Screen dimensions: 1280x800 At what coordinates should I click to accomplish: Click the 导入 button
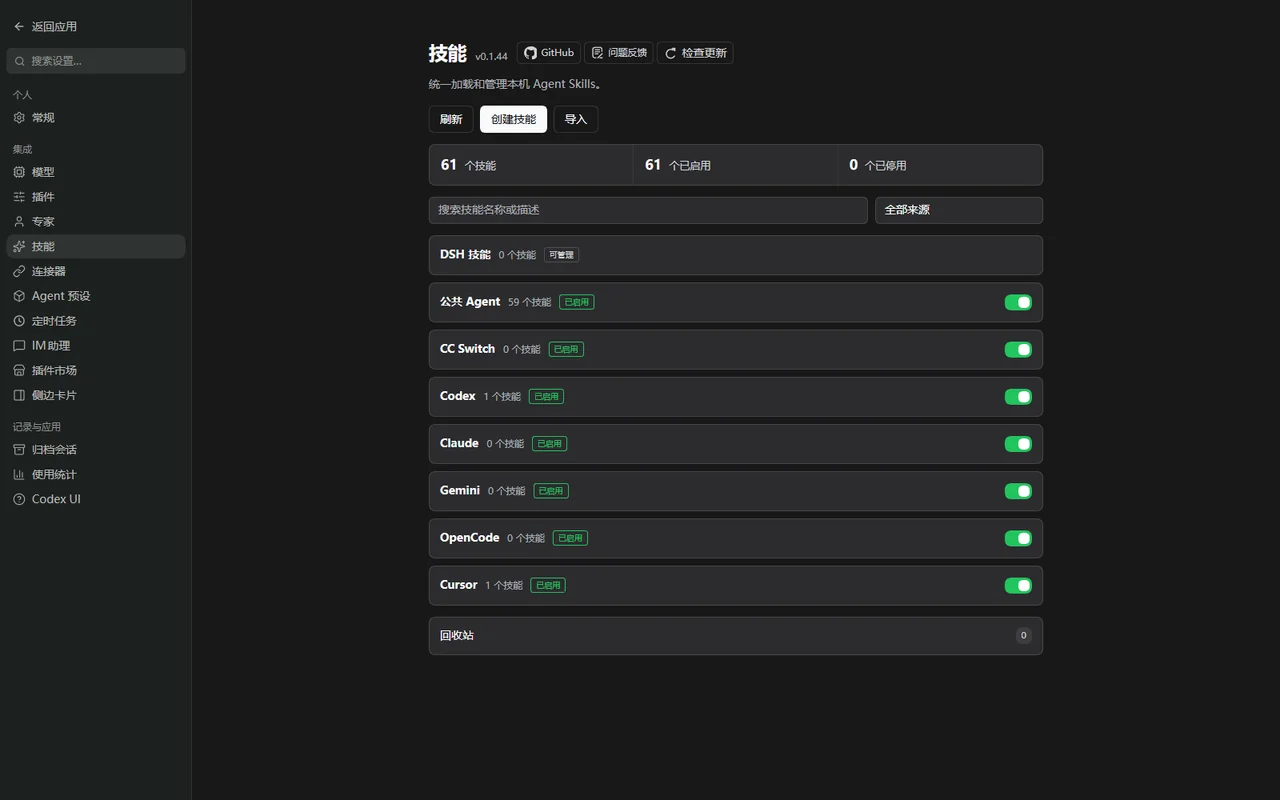click(x=576, y=119)
